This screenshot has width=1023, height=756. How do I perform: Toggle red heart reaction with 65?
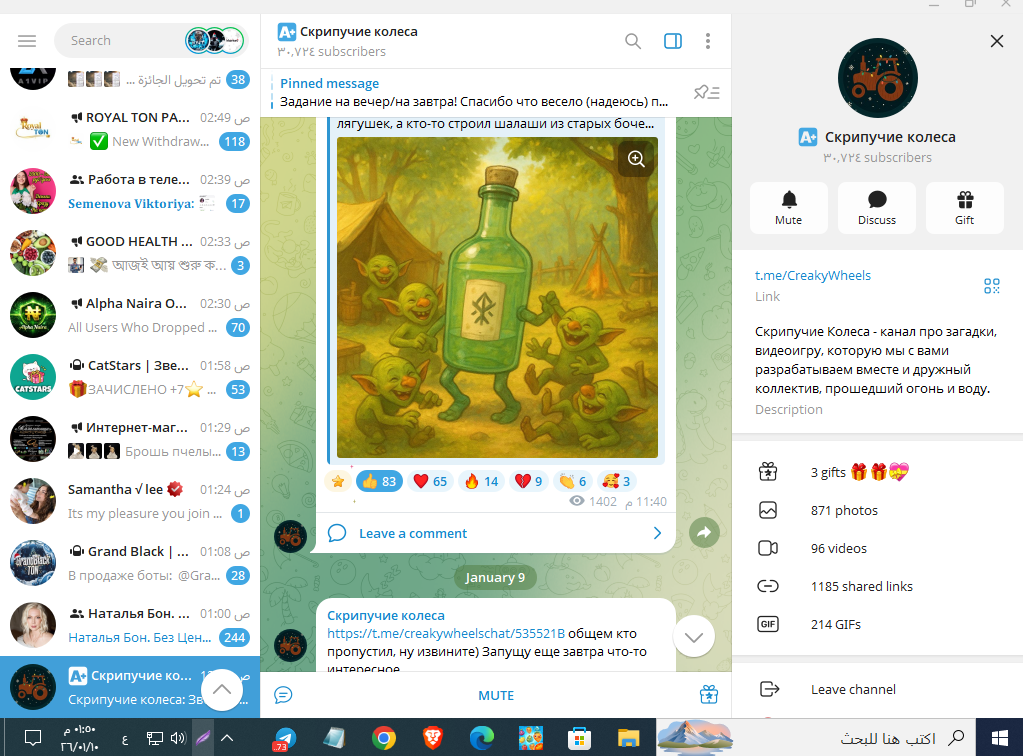click(x=431, y=481)
